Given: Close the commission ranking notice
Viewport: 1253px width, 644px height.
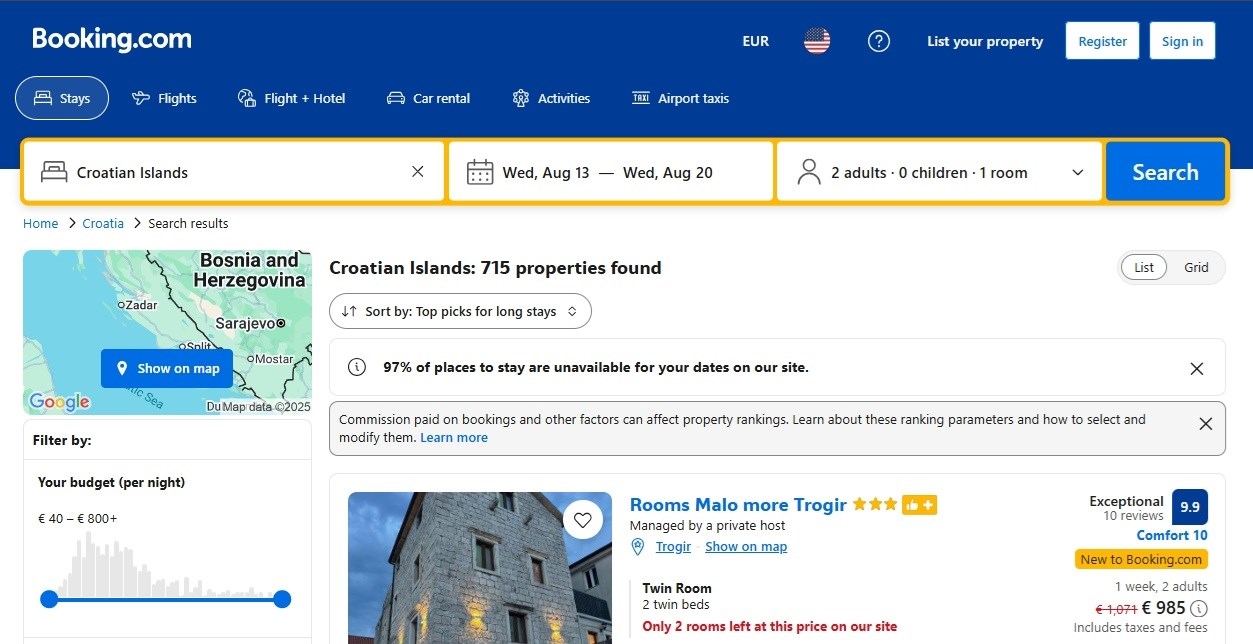Looking at the screenshot, I should click(1205, 424).
